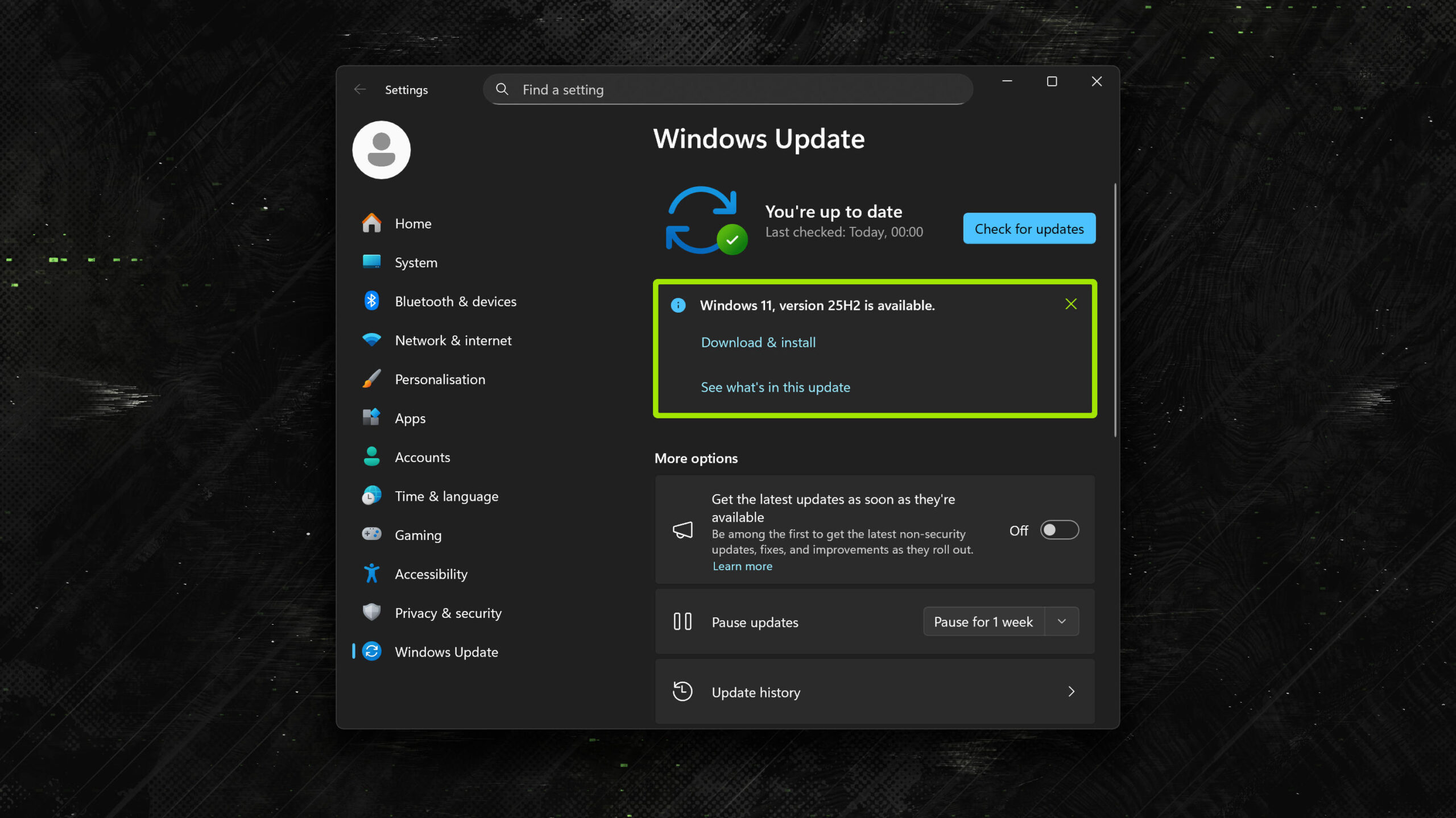The width and height of the screenshot is (1456, 818).
Task: Click the user profile avatar
Action: pyautogui.click(x=381, y=150)
